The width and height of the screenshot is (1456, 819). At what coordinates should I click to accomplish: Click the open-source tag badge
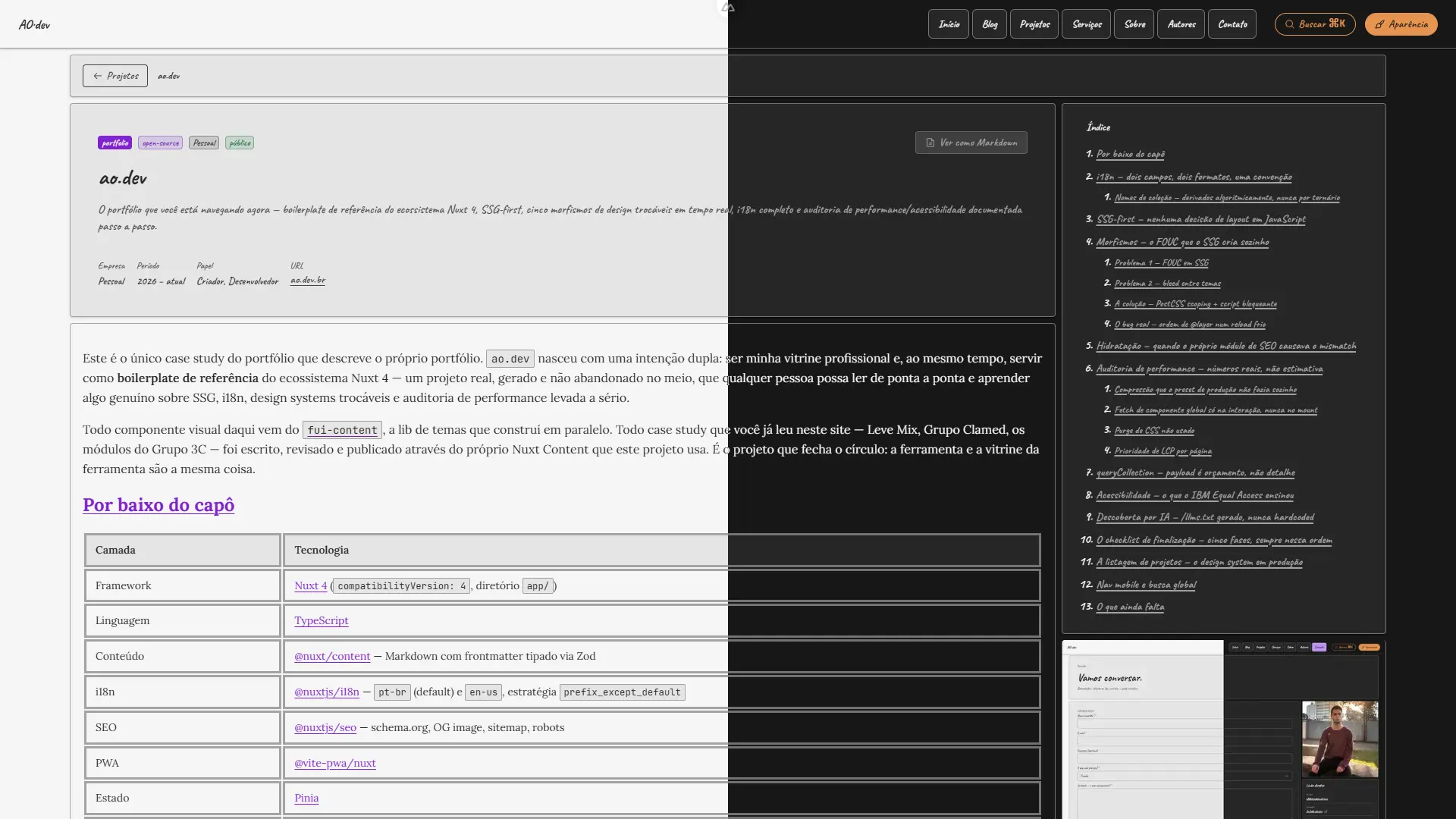pos(160,143)
